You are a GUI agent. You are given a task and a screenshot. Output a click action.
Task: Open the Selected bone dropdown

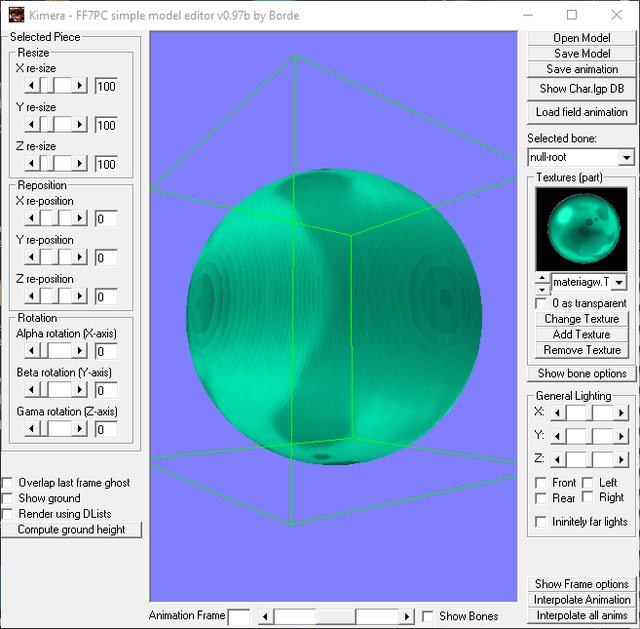626,157
